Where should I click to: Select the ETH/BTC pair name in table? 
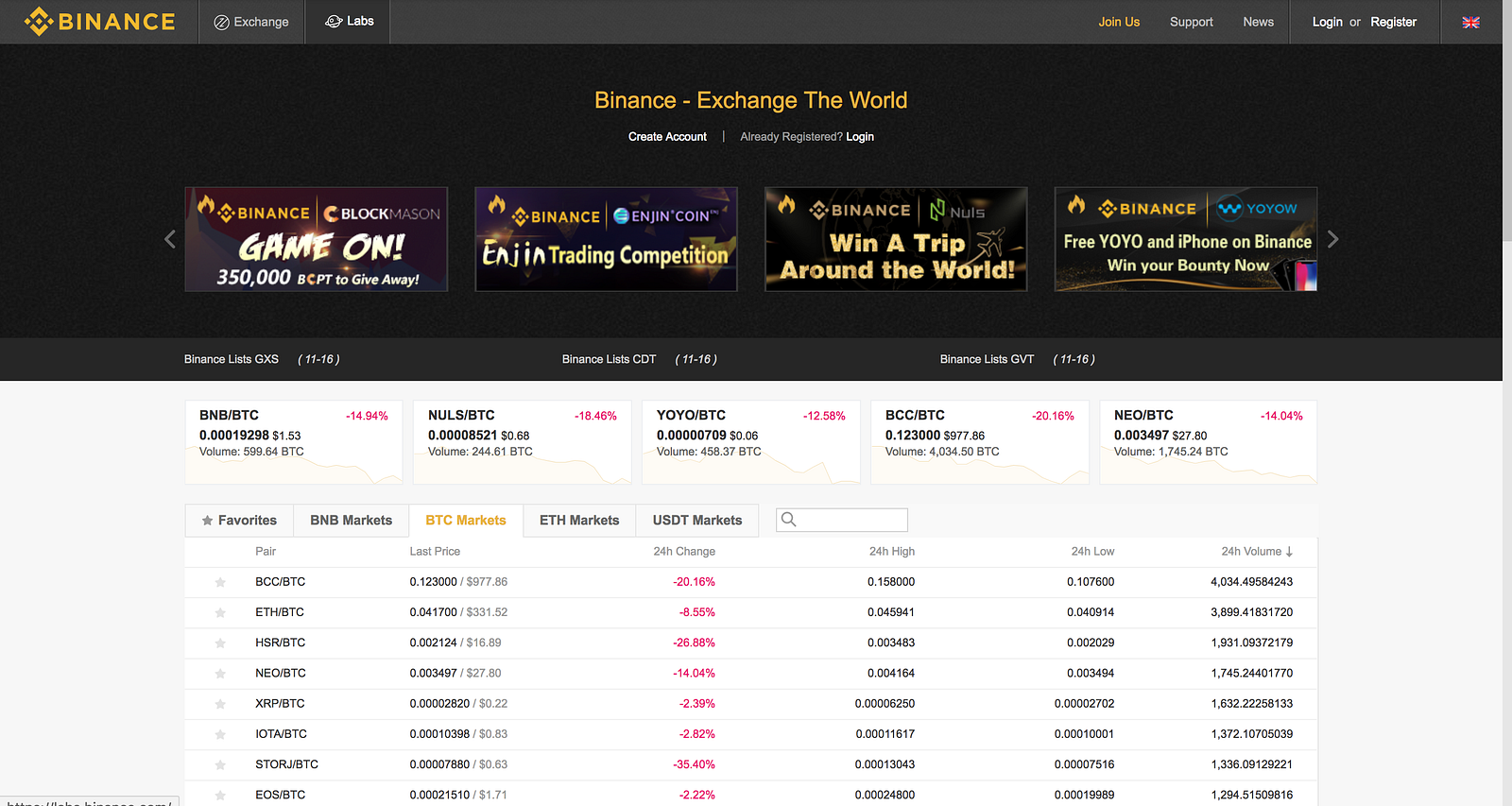(280, 612)
